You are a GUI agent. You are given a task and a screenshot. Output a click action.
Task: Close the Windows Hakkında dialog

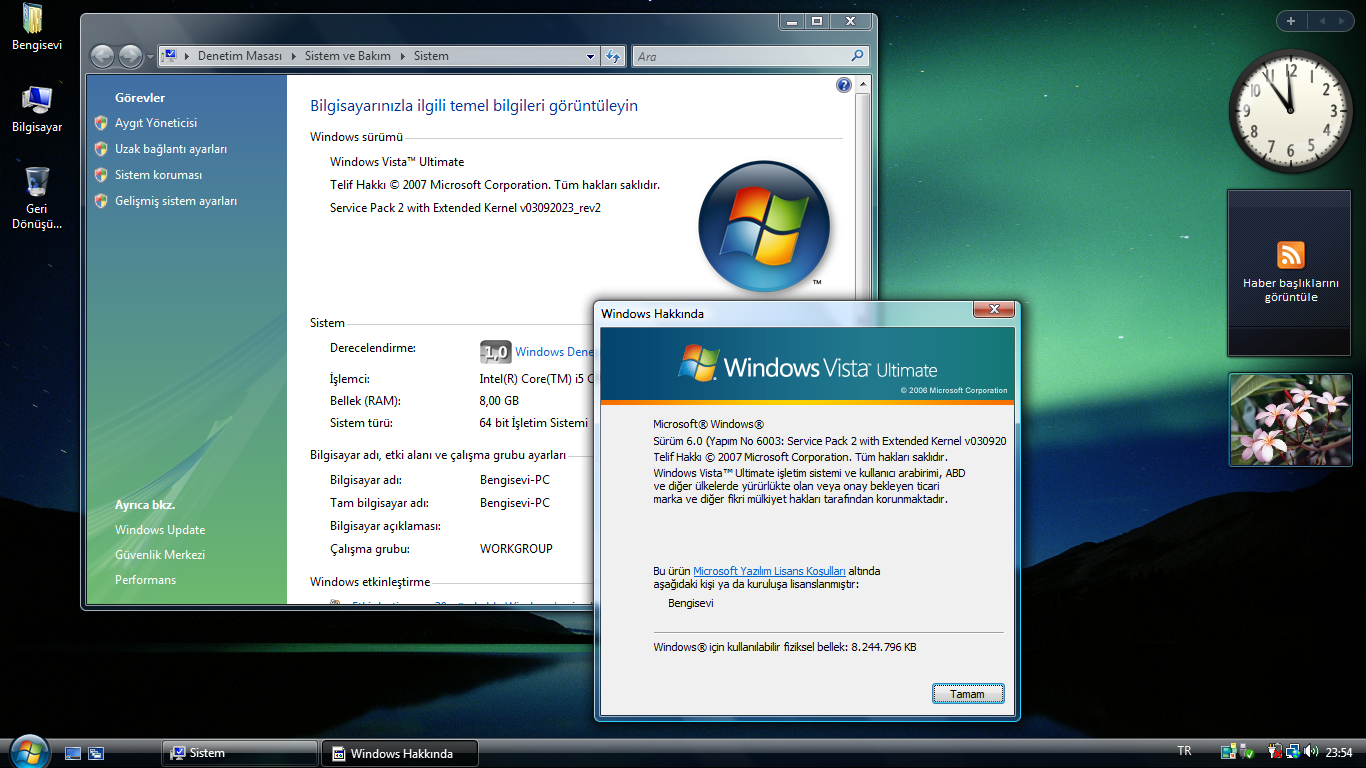[x=994, y=310]
